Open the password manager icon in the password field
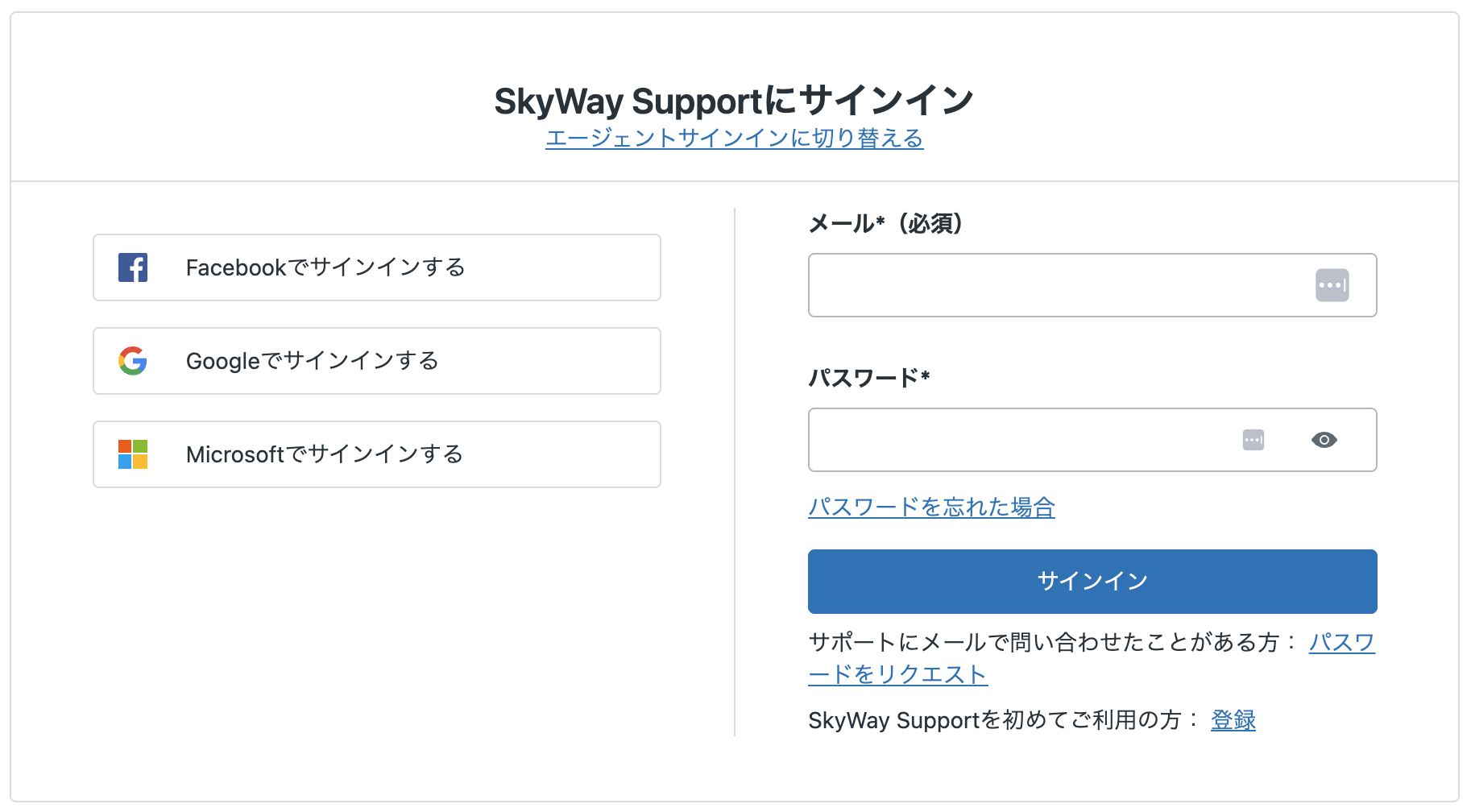This screenshot has width=1471, height=812. [1254, 440]
